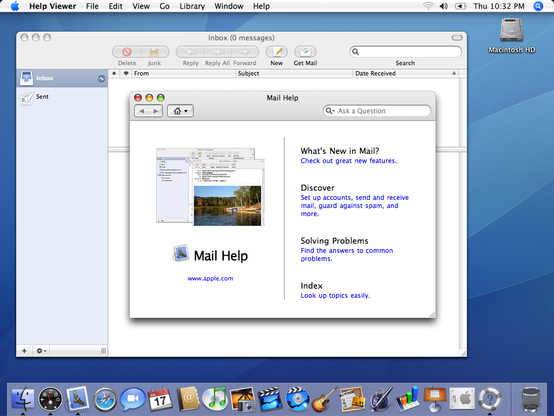Open Dashboard from the Dock

click(x=50, y=399)
